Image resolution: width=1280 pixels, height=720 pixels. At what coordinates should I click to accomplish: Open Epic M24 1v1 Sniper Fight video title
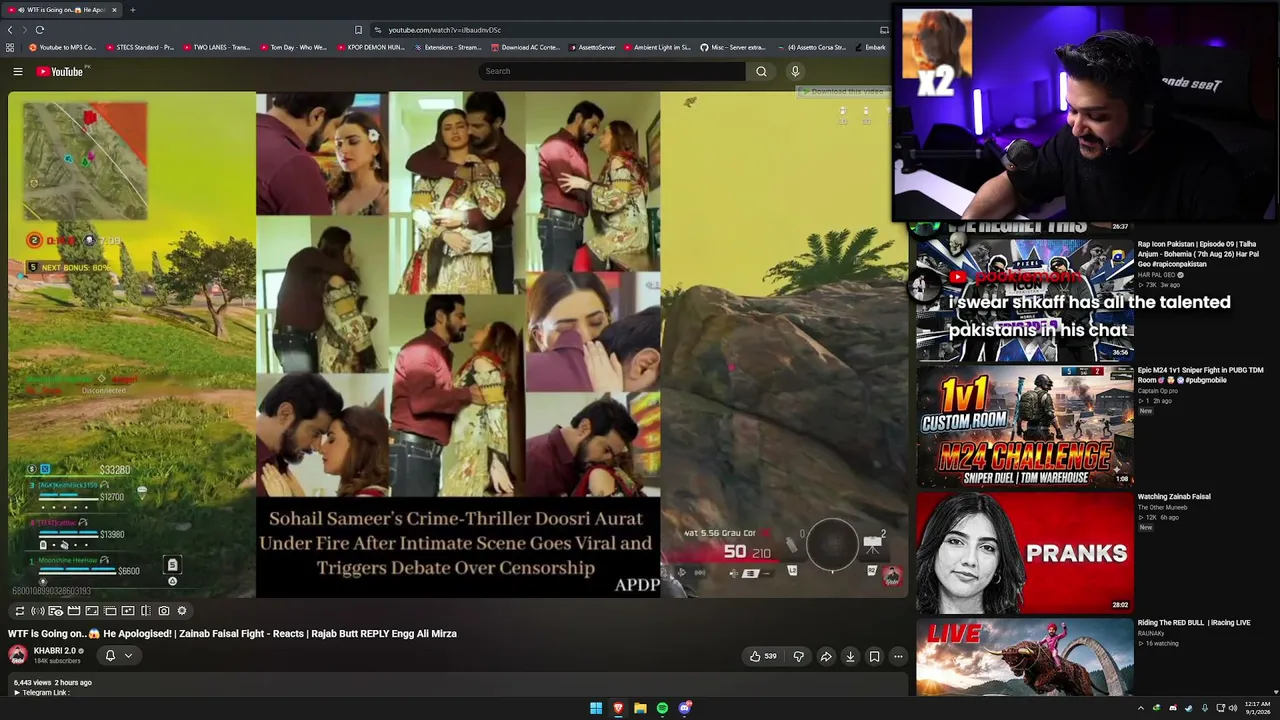pyautogui.click(x=1200, y=375)
